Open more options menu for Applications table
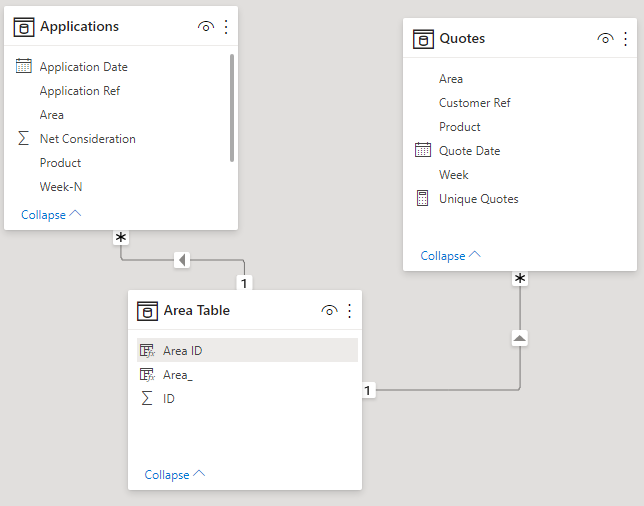644x506 pixels. point(226,27)
